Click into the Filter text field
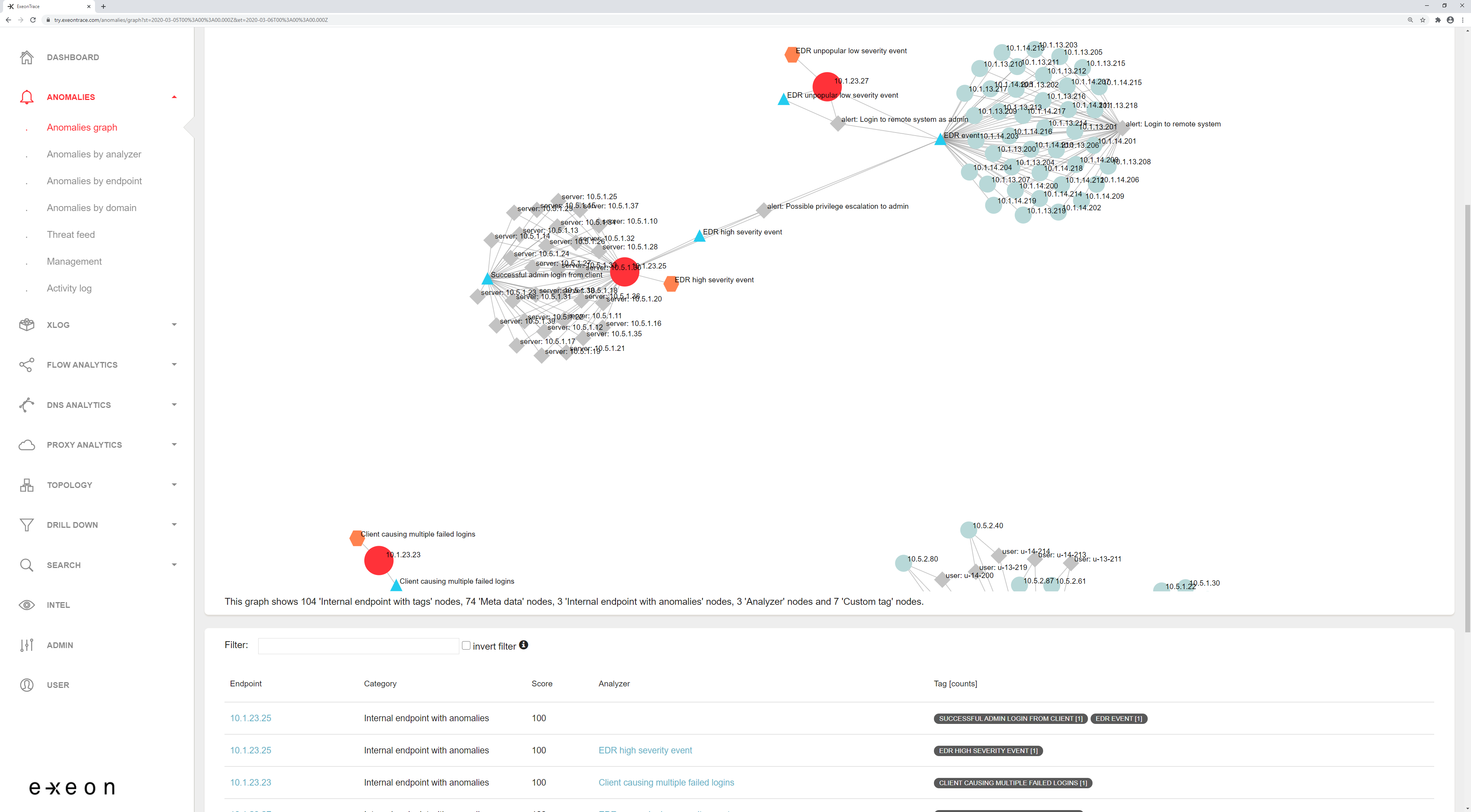This screenshot has width=1471, height=812. pyautogui.click(x=358, y=646)
